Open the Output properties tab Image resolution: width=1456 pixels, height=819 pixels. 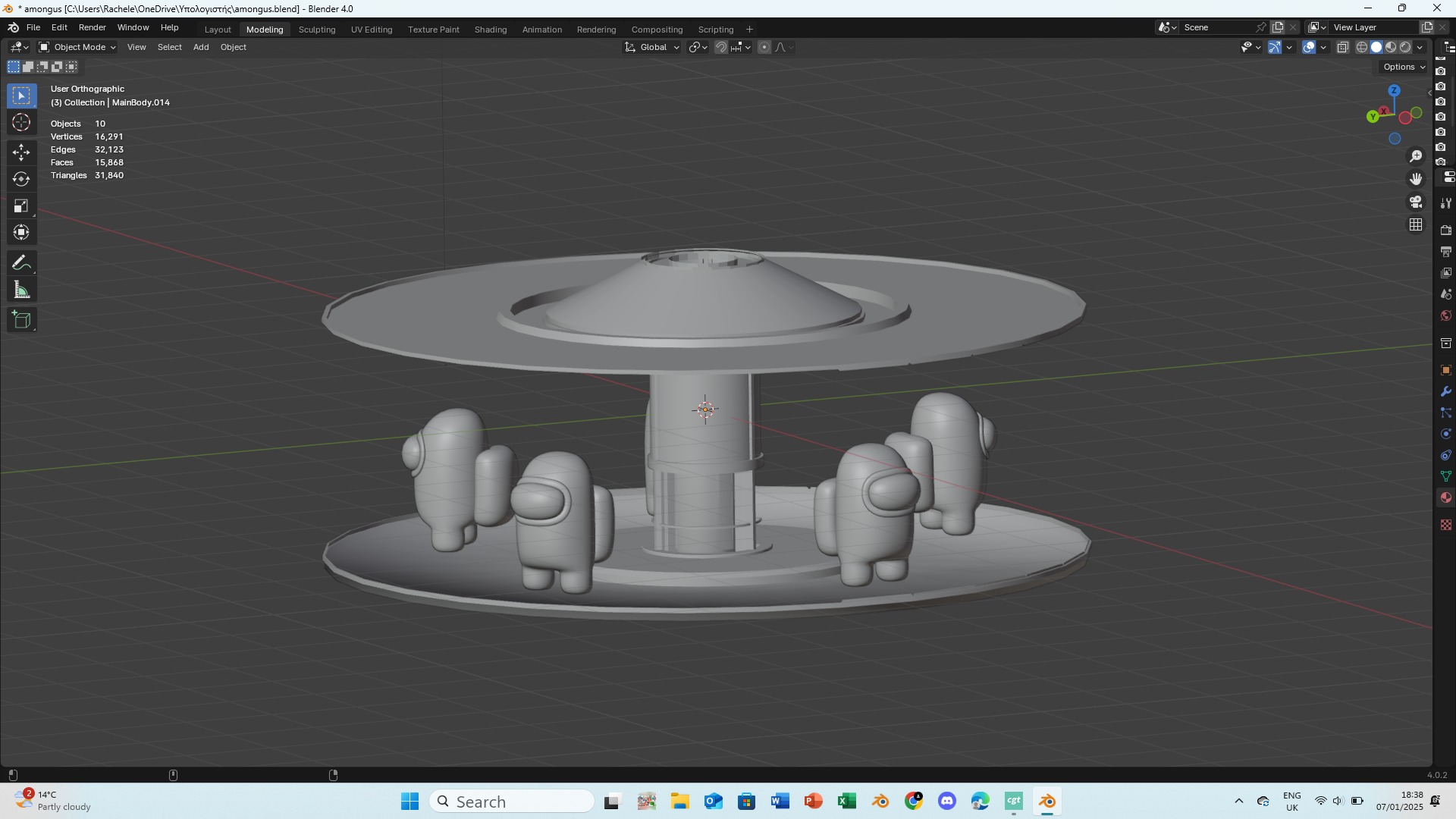tap(1446, 251)
